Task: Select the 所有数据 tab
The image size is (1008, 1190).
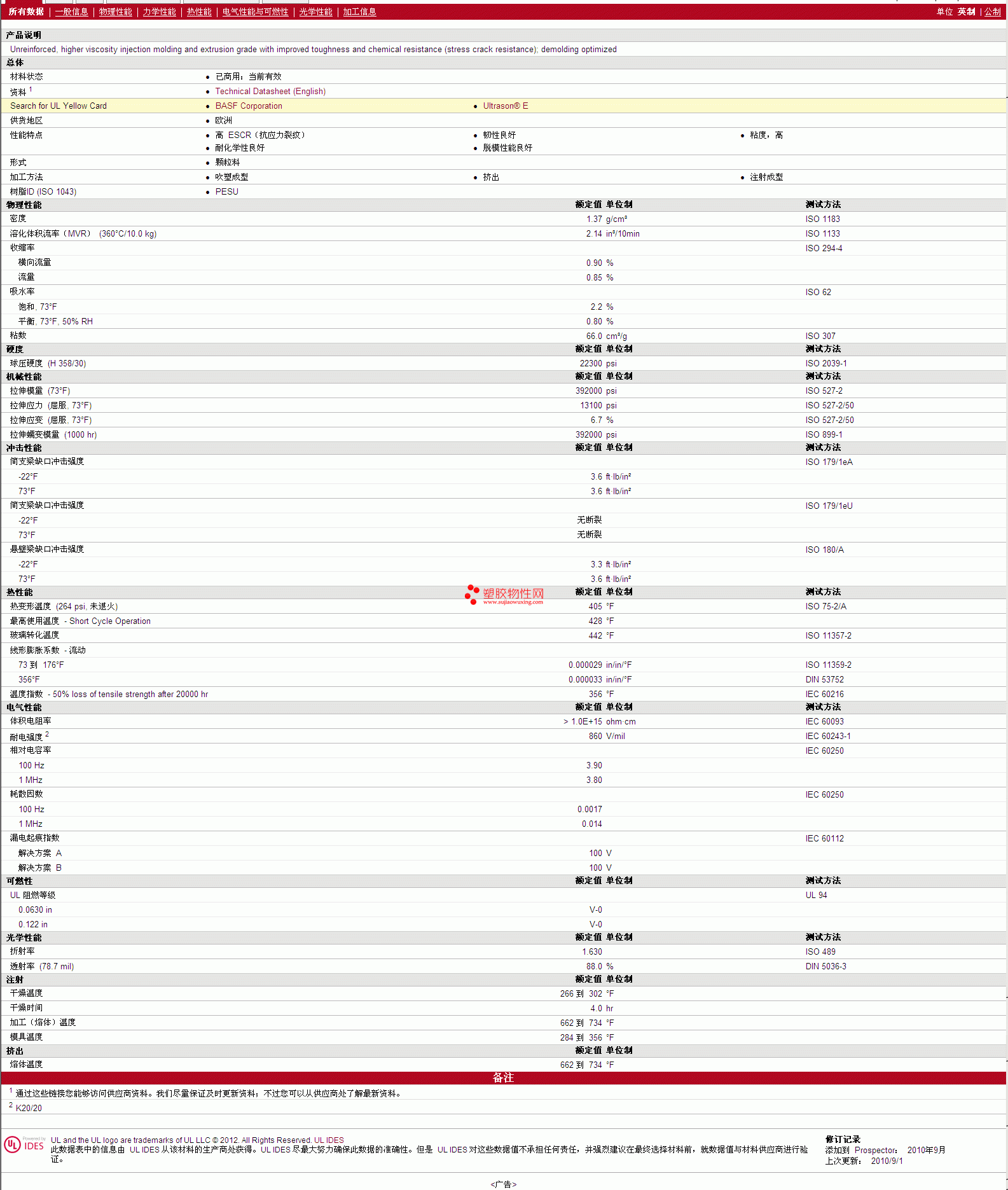Action: [x=26, y=11]
